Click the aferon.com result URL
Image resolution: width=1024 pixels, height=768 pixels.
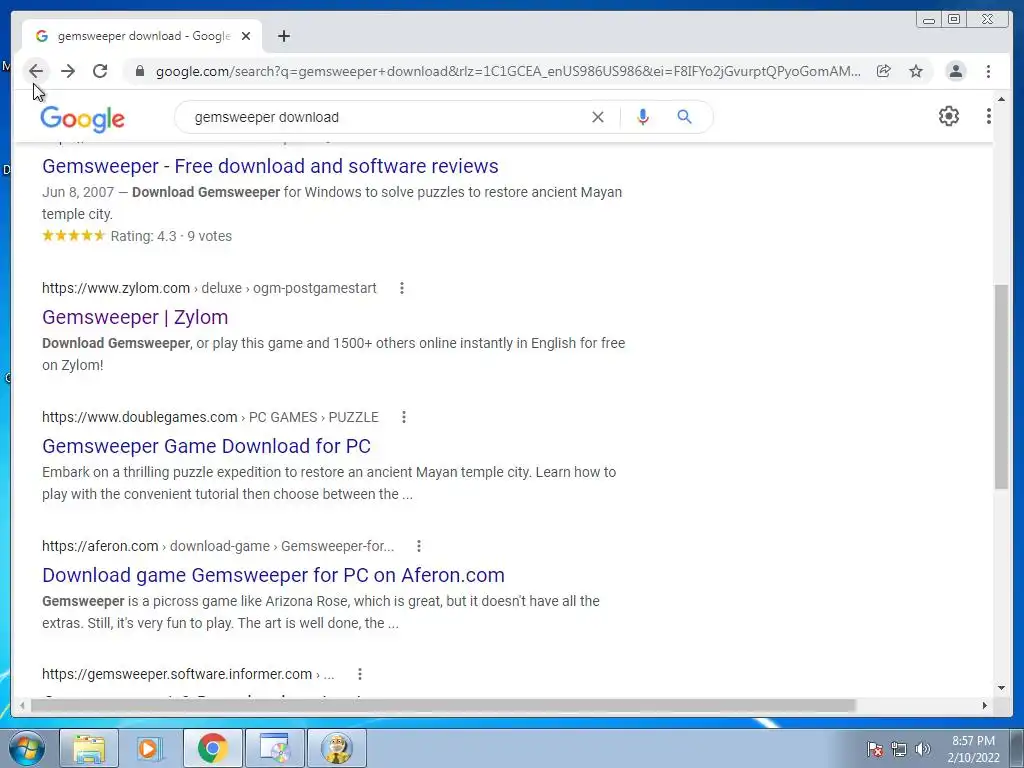pos(218,546)
